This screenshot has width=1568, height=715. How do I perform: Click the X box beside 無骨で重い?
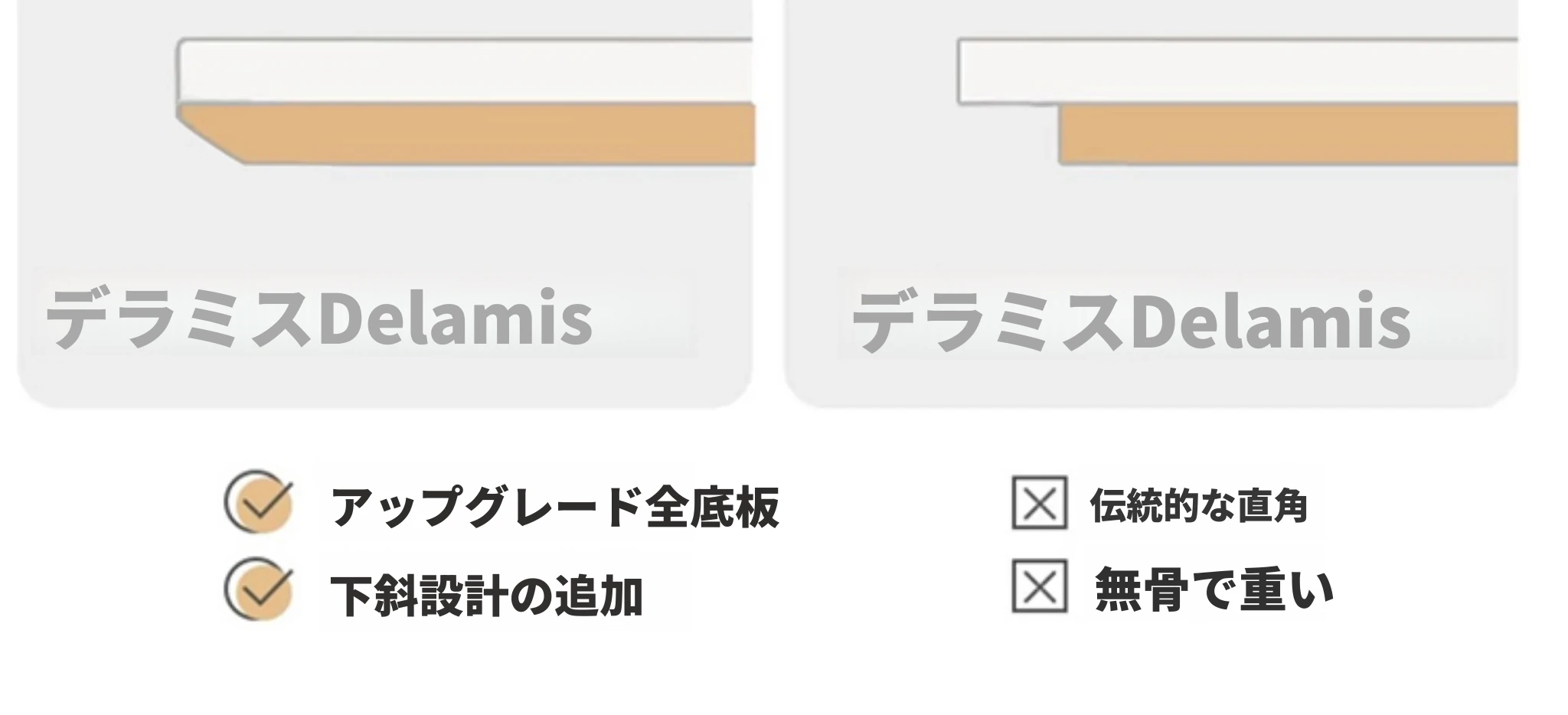click(1039, 586)
